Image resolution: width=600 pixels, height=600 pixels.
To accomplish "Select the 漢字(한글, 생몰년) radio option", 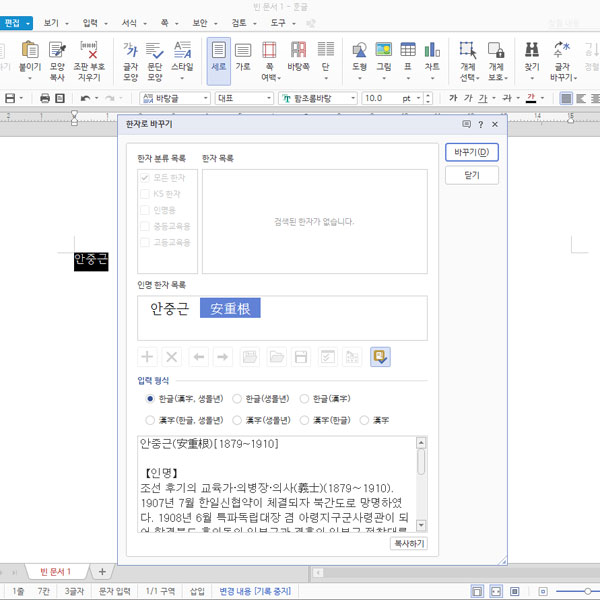I will click(150, 420).
